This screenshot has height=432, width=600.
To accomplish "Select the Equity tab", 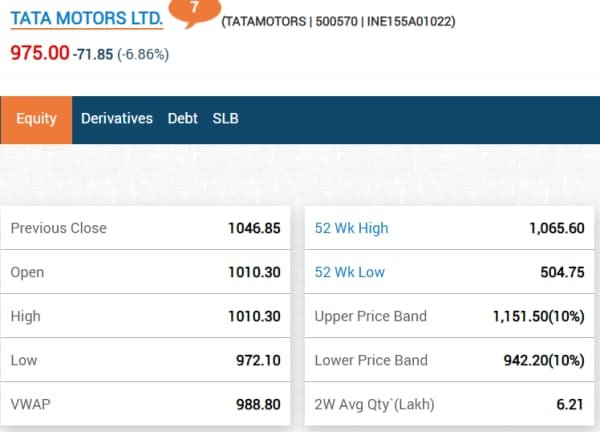I will (36, 118).
